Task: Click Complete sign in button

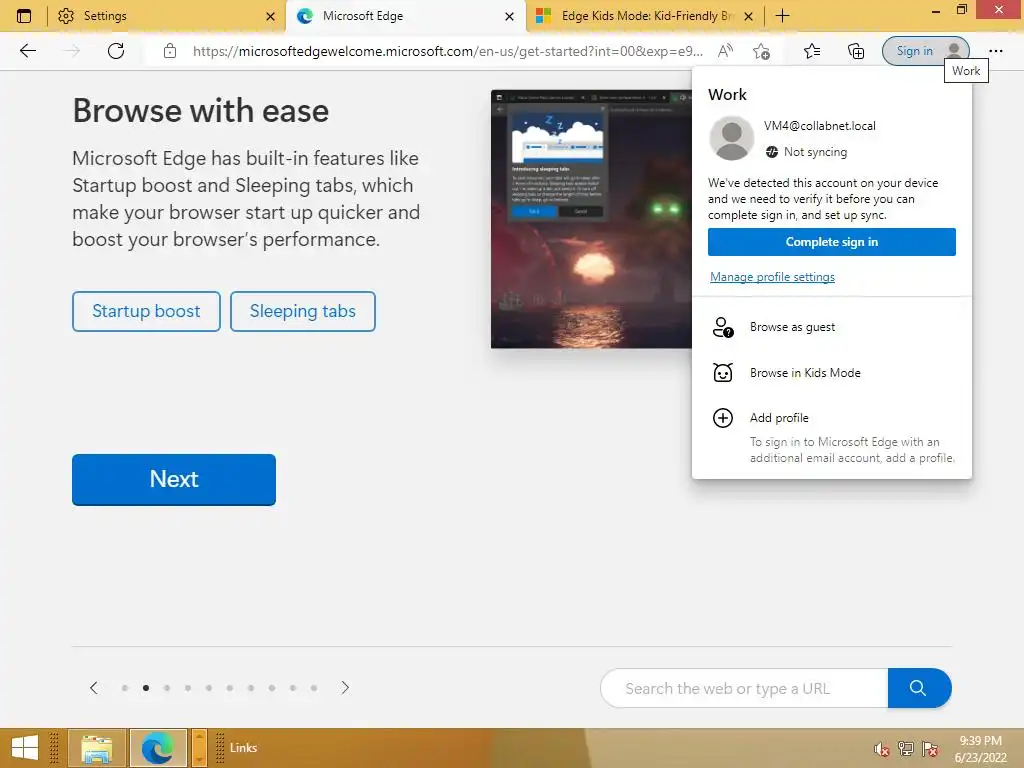Action: pos(831,242)
